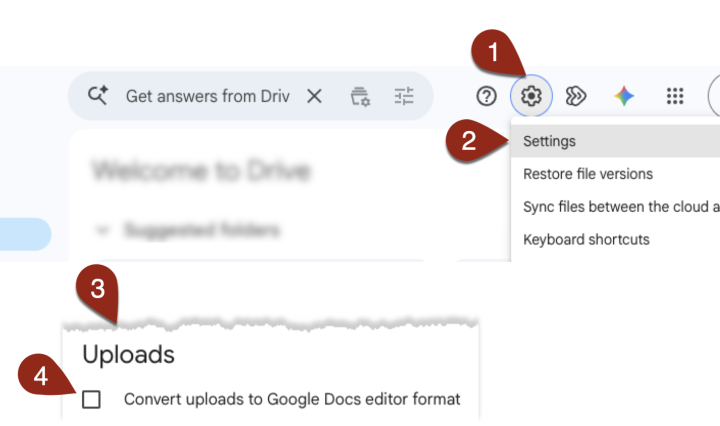Screen dimensions: 720x426
Task: Click the folder-with-gear search option icon
Action: tap(360, 96)
